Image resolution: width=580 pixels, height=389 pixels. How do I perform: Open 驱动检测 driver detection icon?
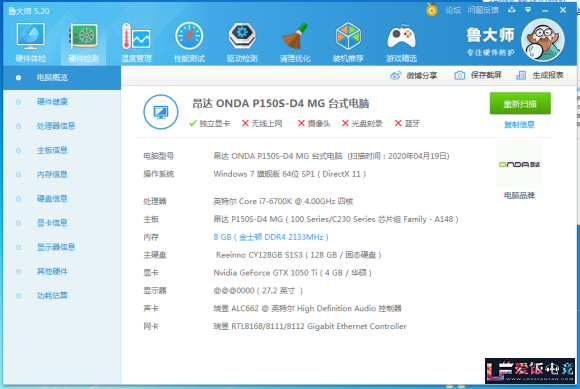pyautogui.click(x=242, y=42)
